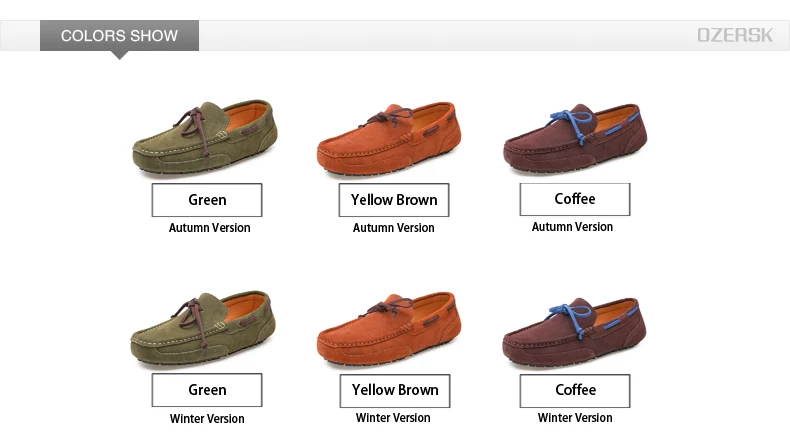Click the Winter Version text under Green

coord(207,419)
